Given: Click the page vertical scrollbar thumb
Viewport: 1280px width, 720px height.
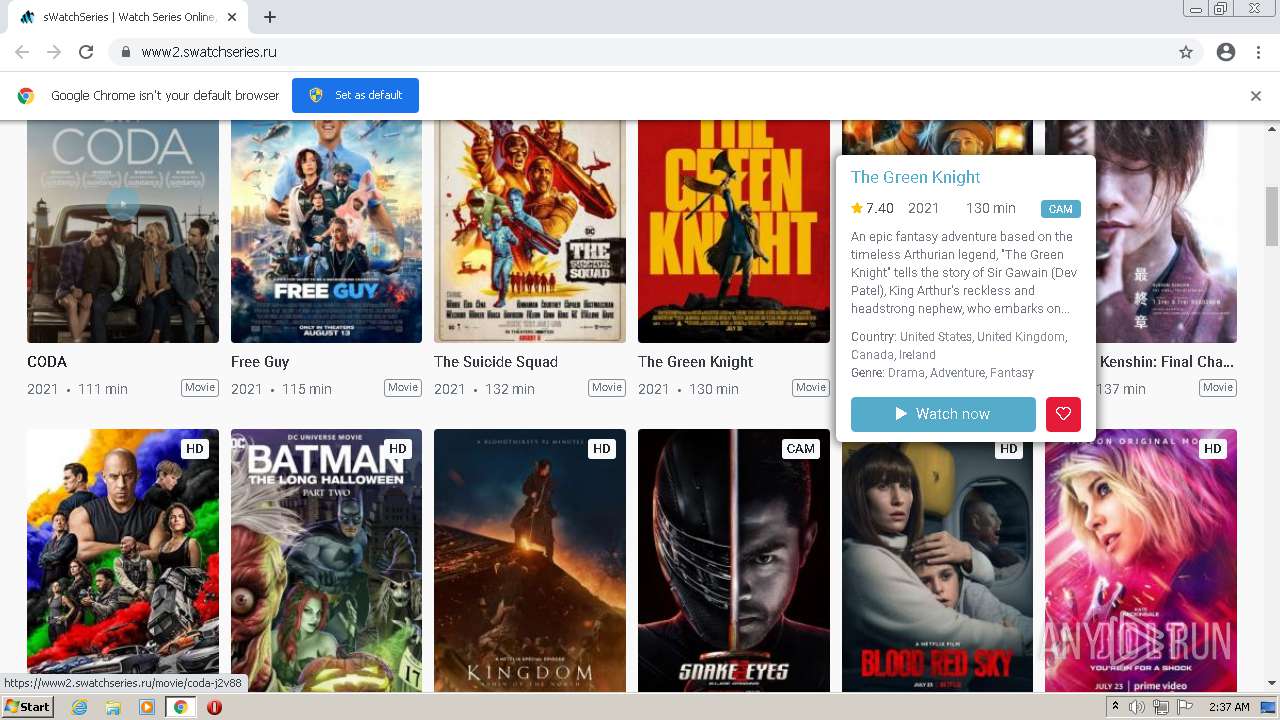Looking at the screenshot, I should pyautogui.click(x=1272, y=216).
